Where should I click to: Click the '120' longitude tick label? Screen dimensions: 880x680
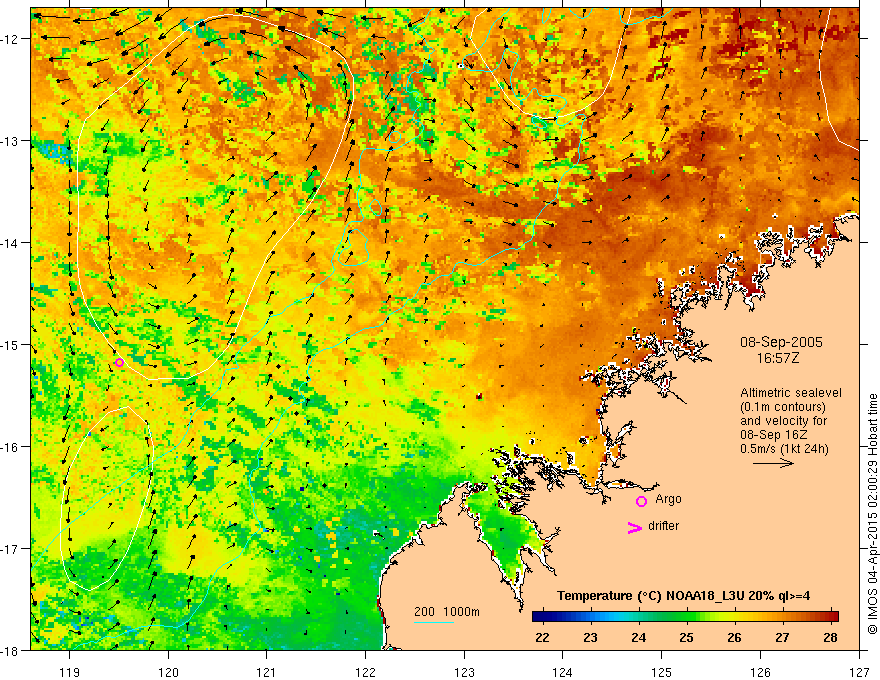168,672
